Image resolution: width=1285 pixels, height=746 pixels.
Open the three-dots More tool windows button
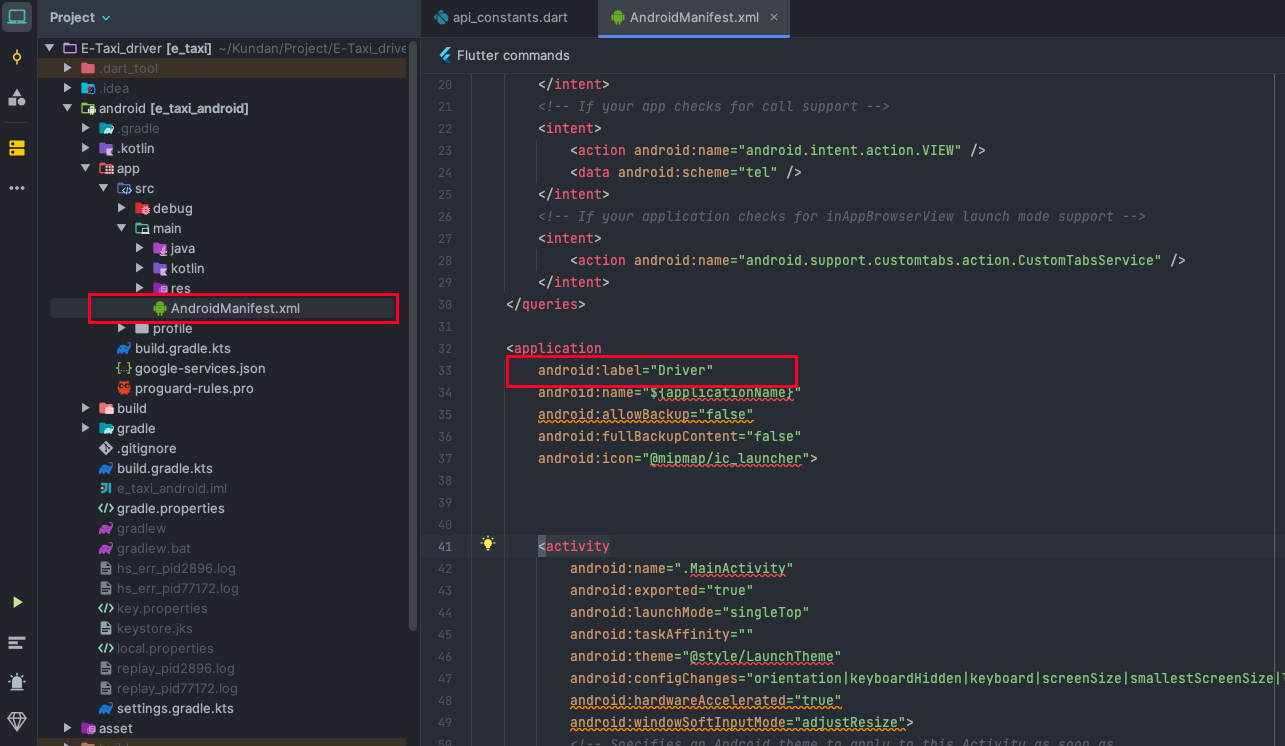tap(17, 188)
